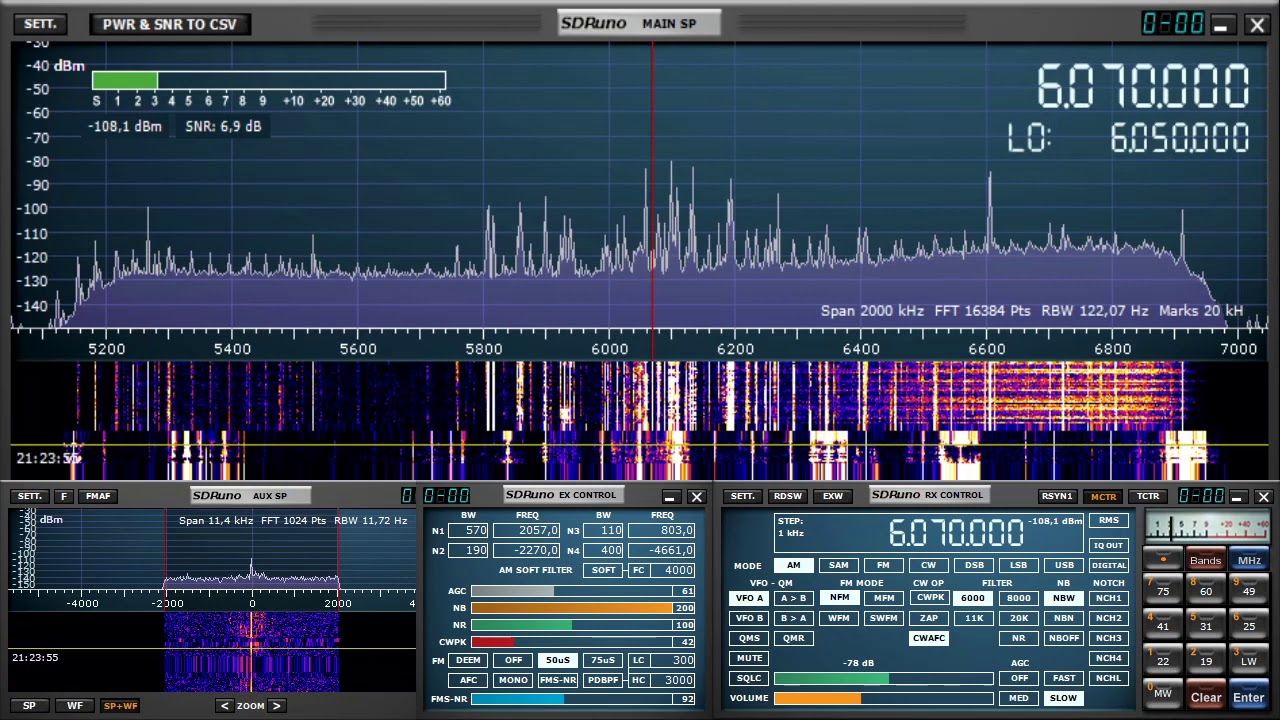Switch to AM mode
This screenshot has width=1280, height=720.
(x=793, y=565)
